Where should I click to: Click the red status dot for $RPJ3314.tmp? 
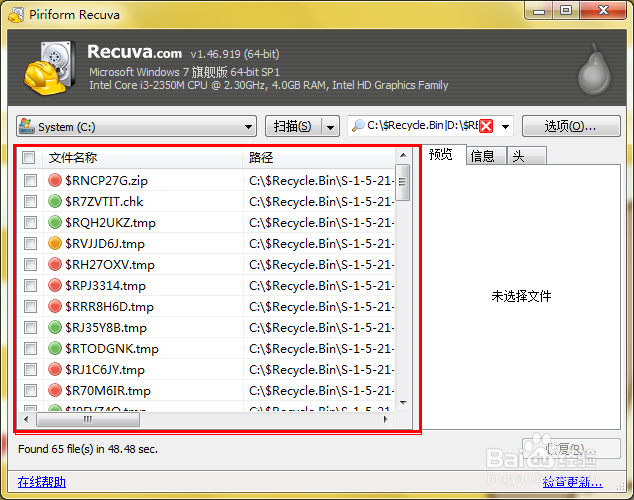(55, 285)
